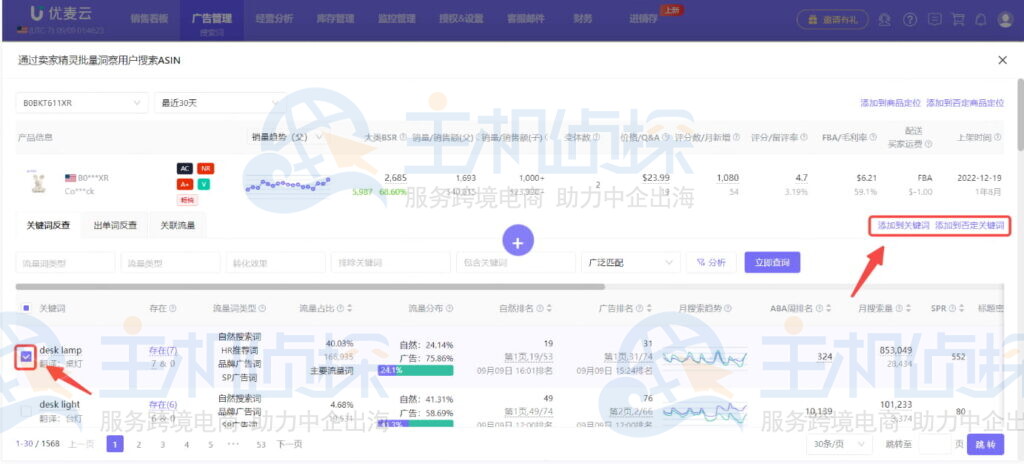This screenshot has width=1024, height=464.
Task: Click info icon beside 大类BSR column
Action: click(x=403, y=137)
